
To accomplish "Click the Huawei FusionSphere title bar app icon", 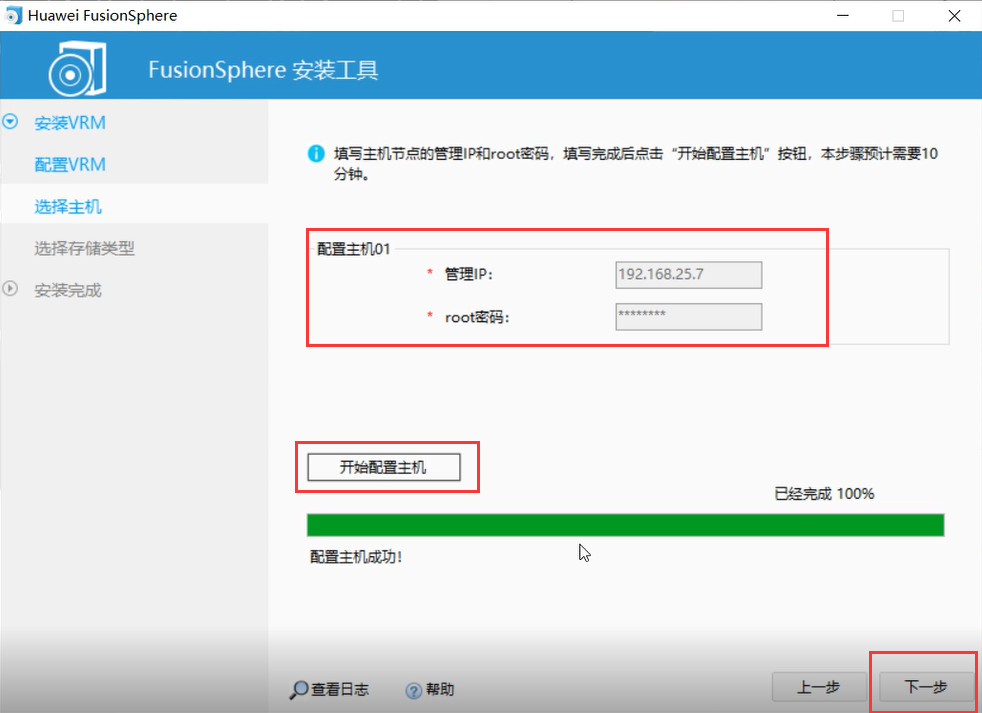I will point(13,15).
